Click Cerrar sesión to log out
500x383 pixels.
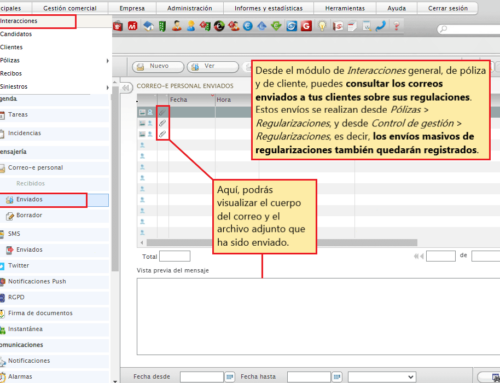point(448,8)
